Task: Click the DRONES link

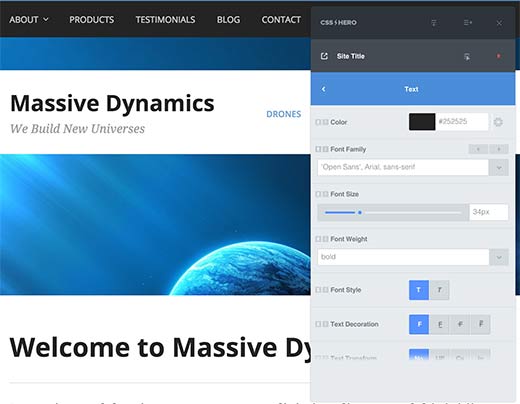Action: pos(284,114)
